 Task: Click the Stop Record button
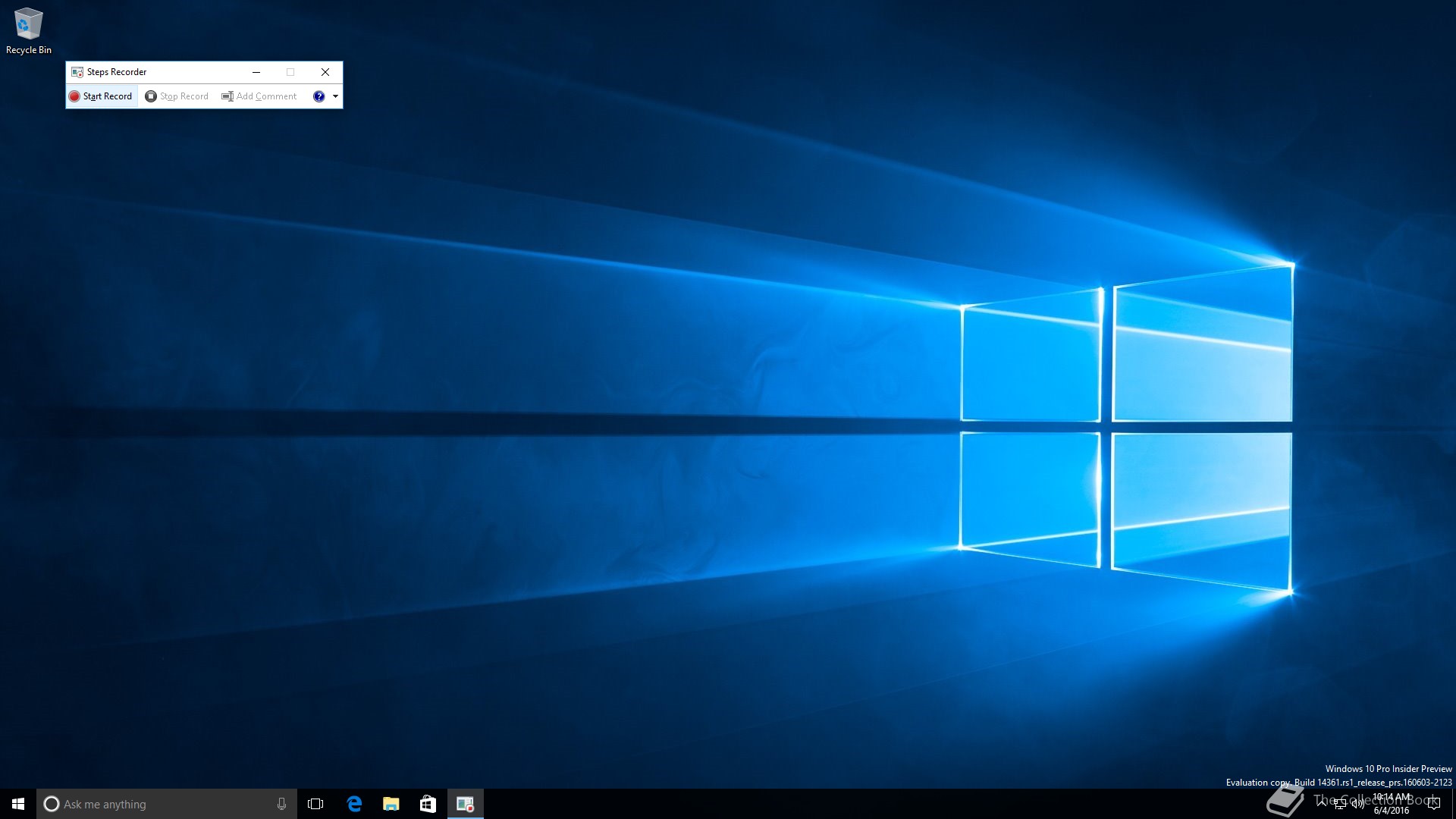(x=177, y=96)
